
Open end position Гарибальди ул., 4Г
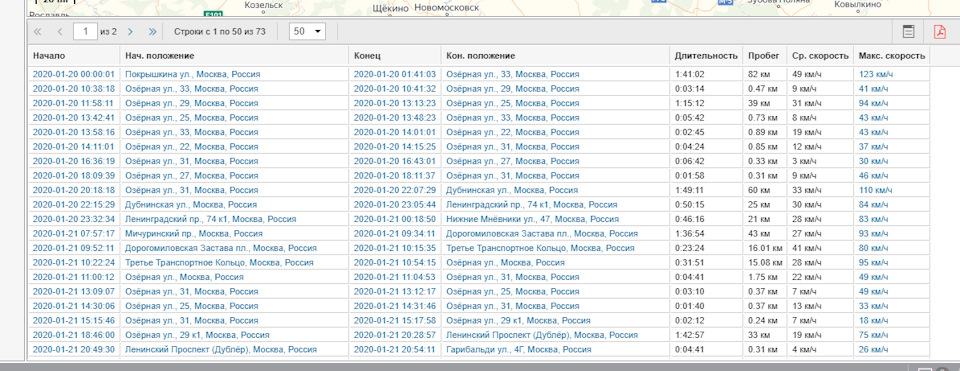coord(519,350)
